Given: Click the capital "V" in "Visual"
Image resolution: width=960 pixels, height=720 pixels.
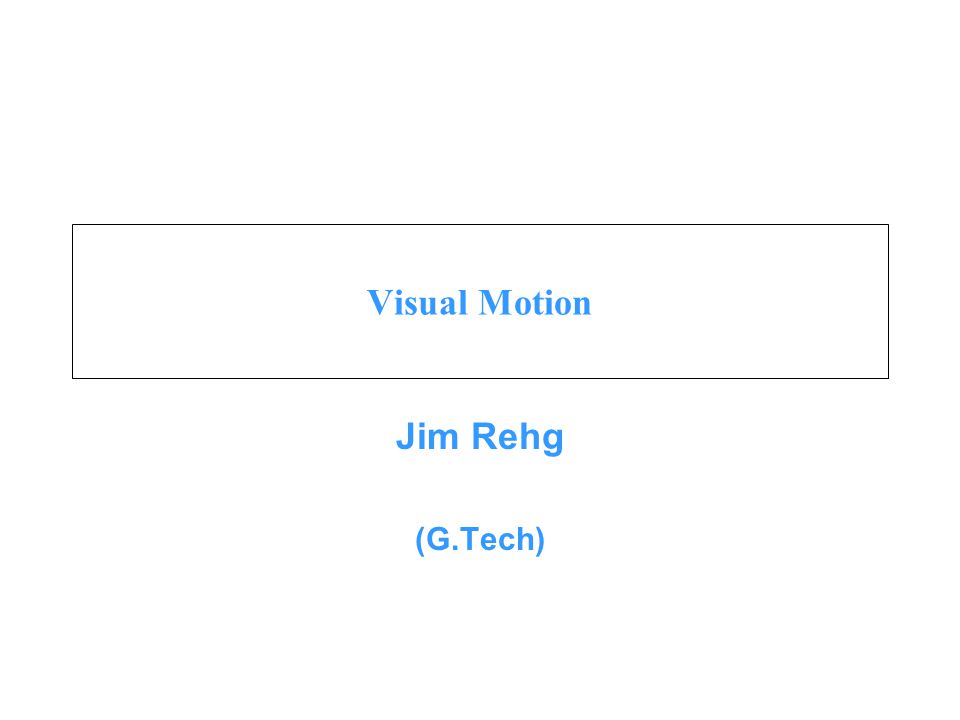Looking at the screenshot, I should coord(379,302).
